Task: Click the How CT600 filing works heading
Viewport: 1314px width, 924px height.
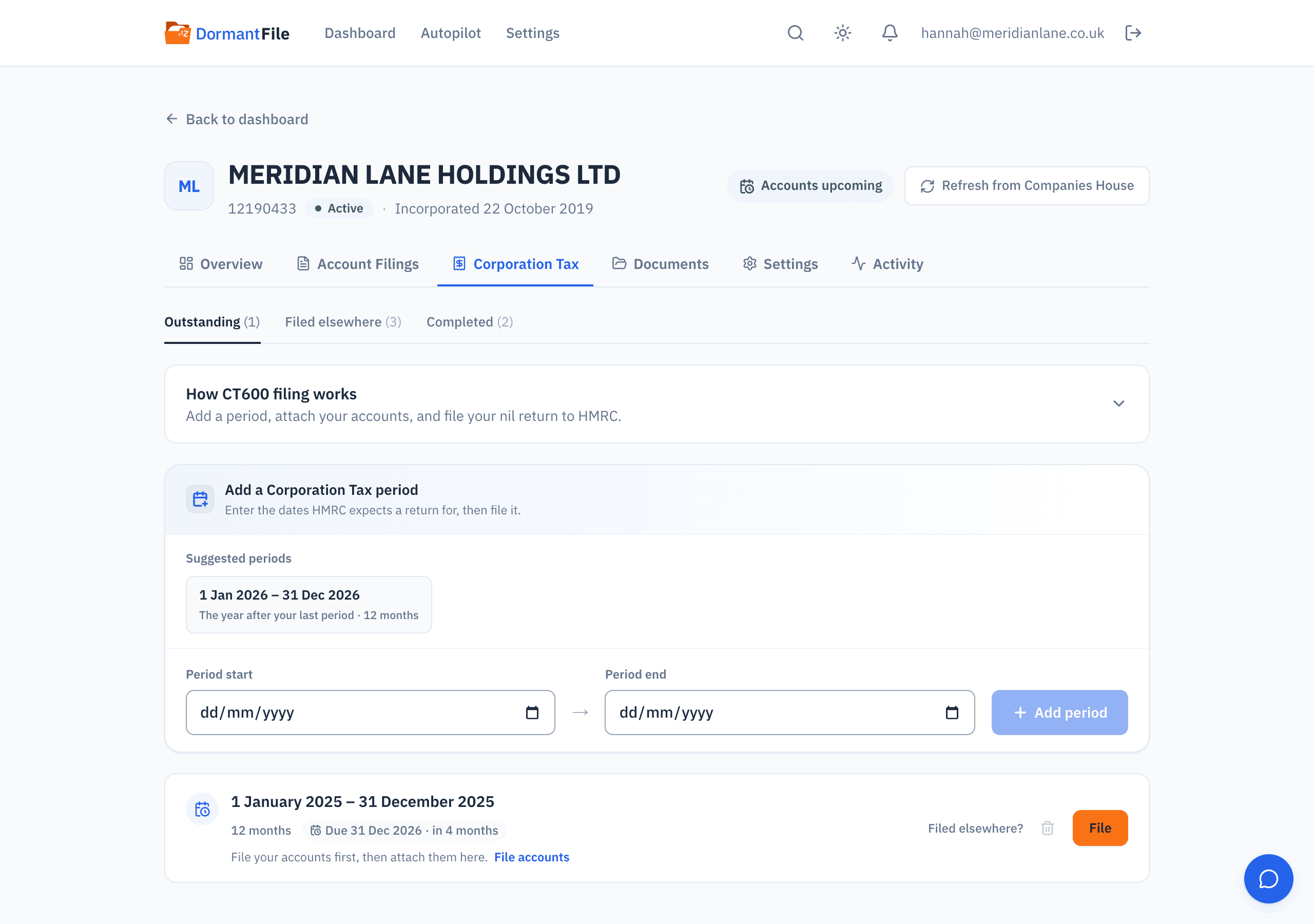Action: point(272,394)
